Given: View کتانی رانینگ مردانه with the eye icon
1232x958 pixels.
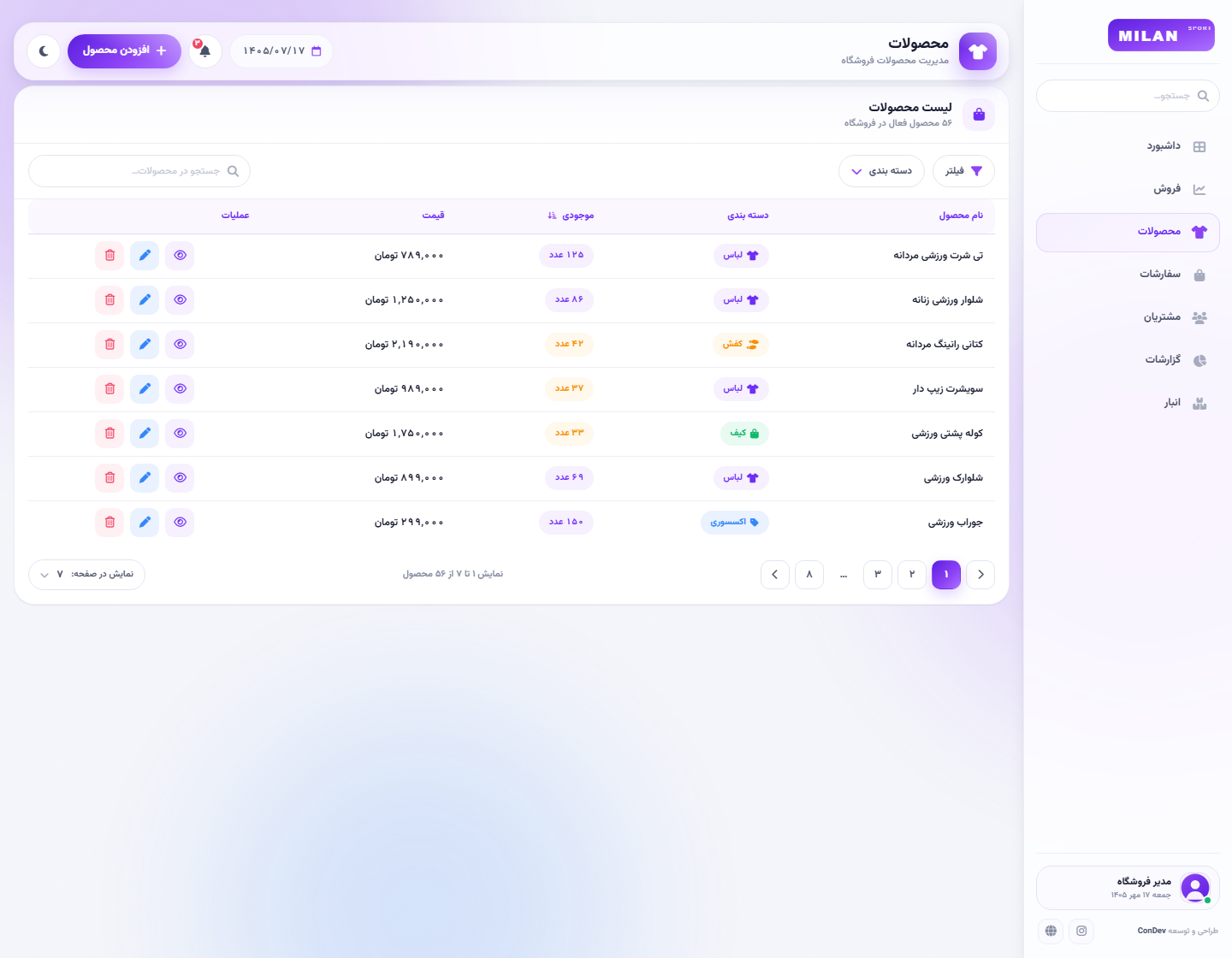Looking at the screenshot, I should tap(180, 344).
